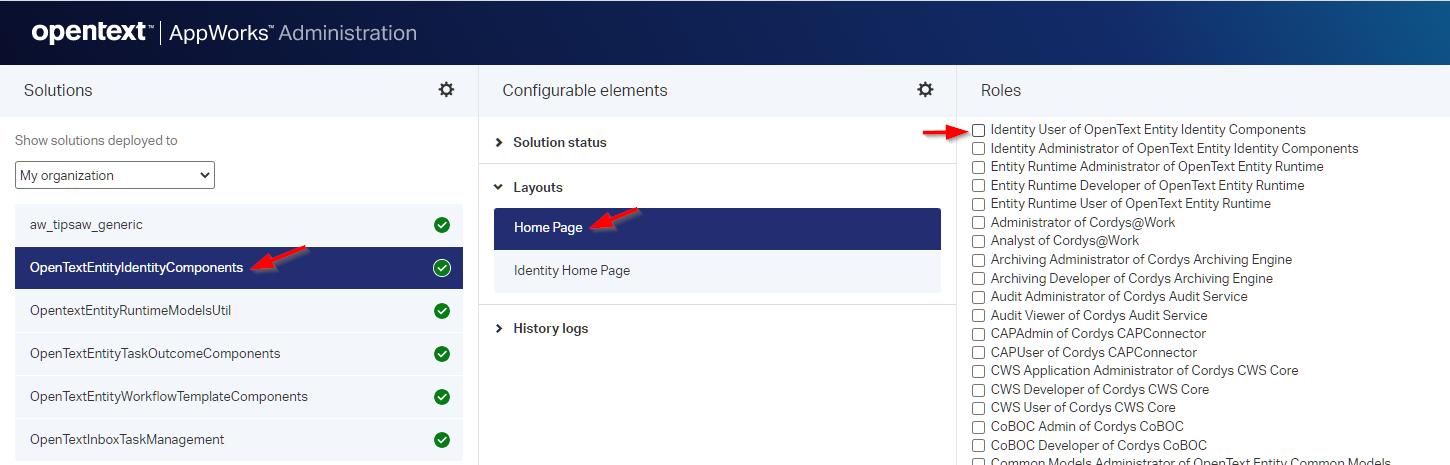Expand the Solution status section
The height and width of the screenshot is (465, 1450).
pyautogui.click(x=559, y=143)
